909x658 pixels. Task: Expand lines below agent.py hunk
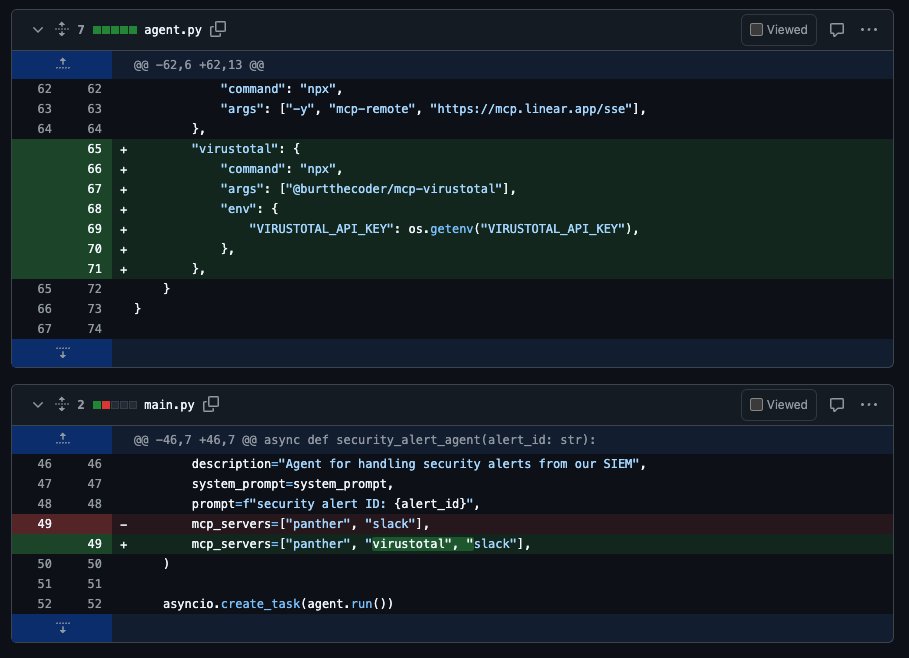pos(62,352)
